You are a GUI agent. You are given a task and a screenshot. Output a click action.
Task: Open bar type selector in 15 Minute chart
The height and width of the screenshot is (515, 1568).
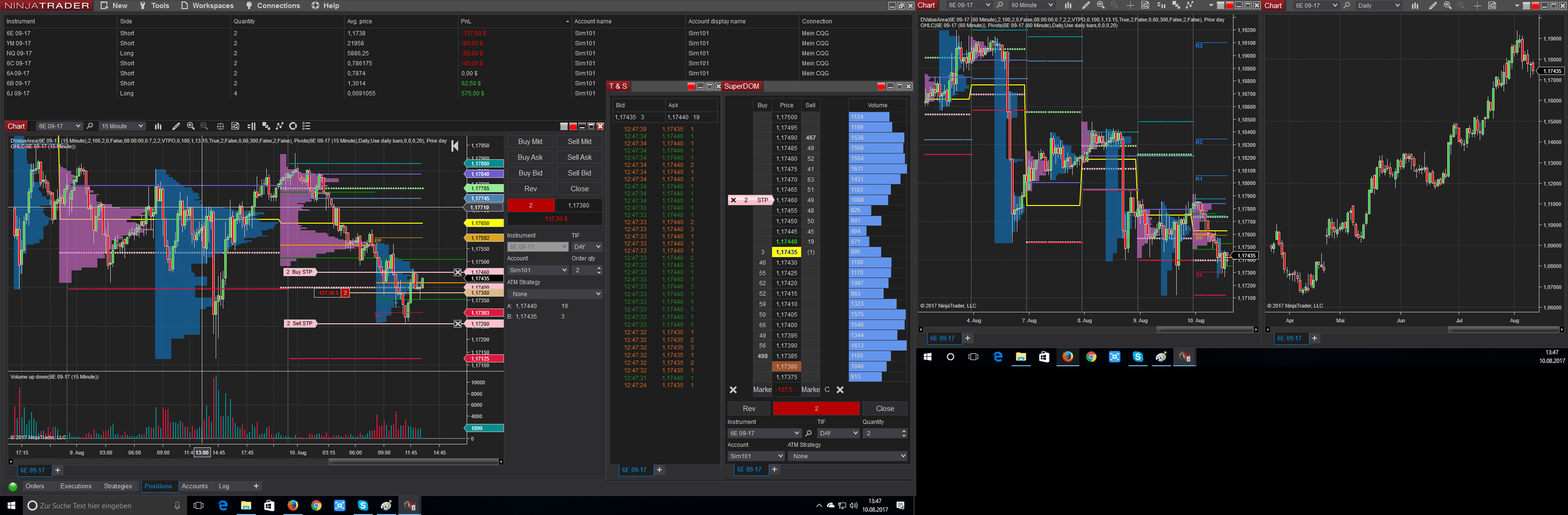click(158, 126)
